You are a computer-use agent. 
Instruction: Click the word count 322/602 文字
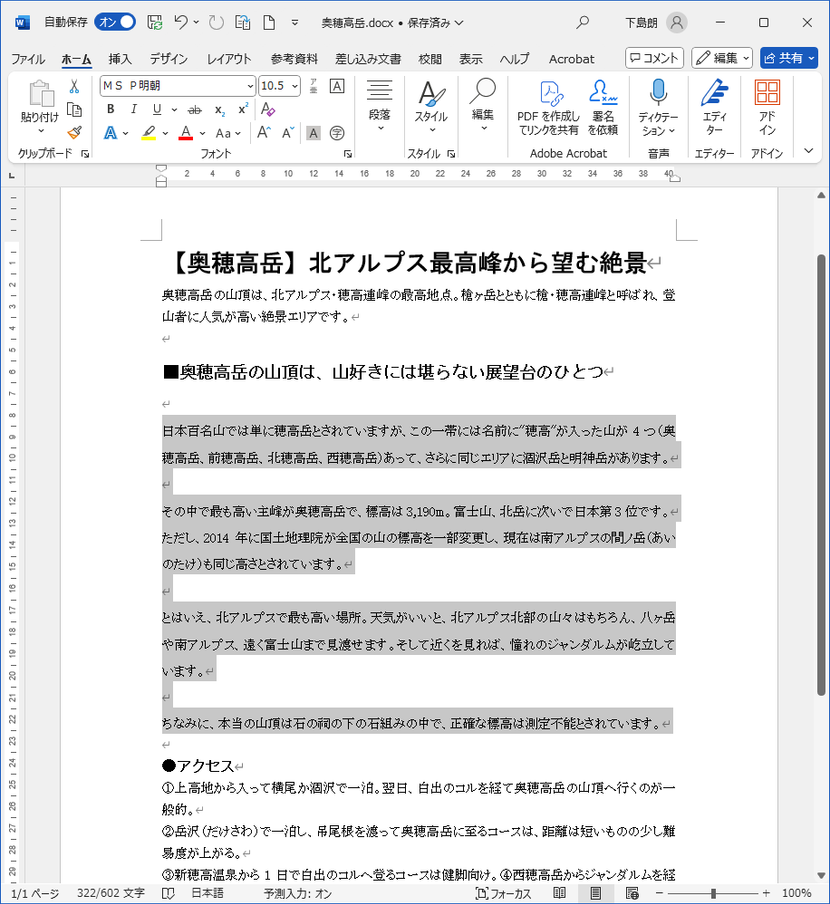point(111,893)
